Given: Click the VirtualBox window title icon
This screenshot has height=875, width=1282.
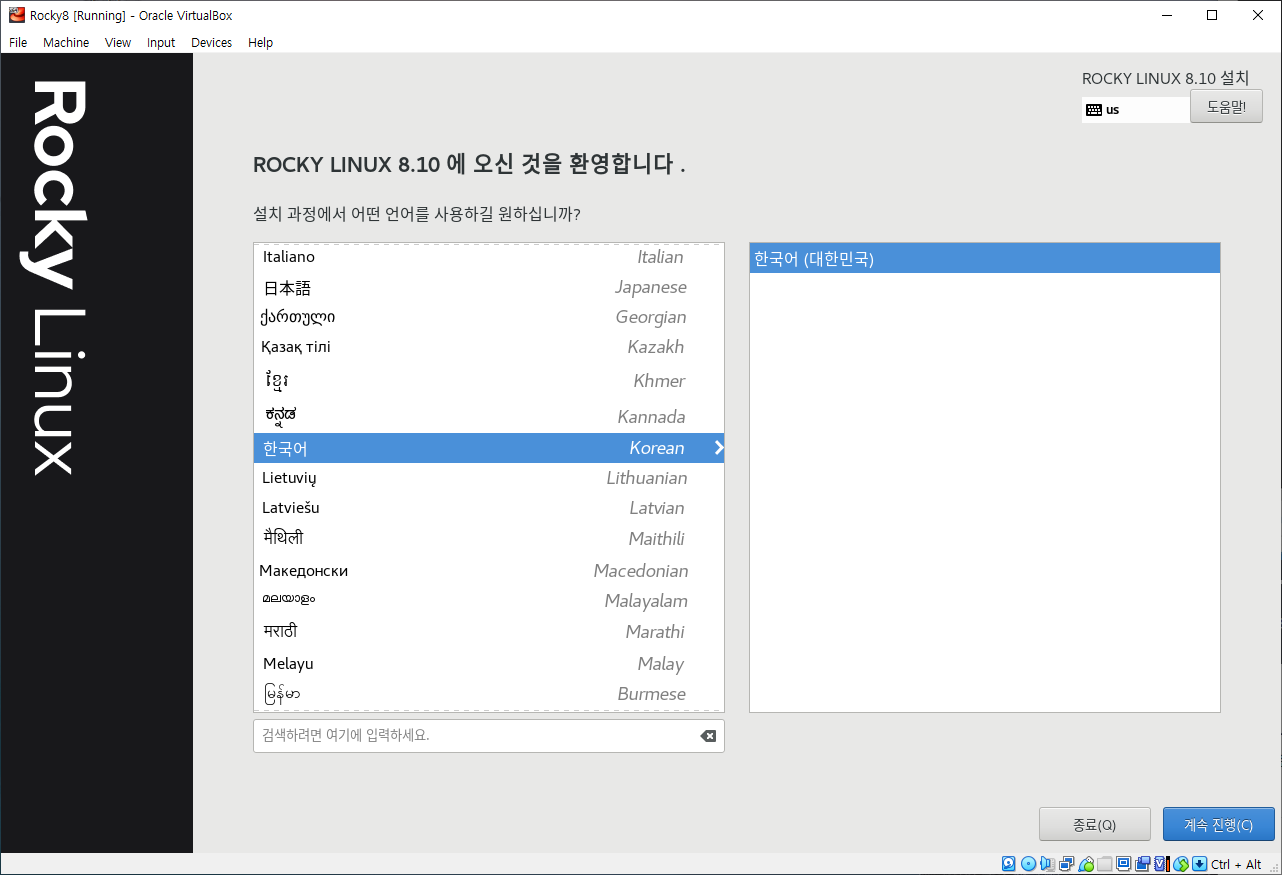Looking at the screenshot, I should (16, 15).
